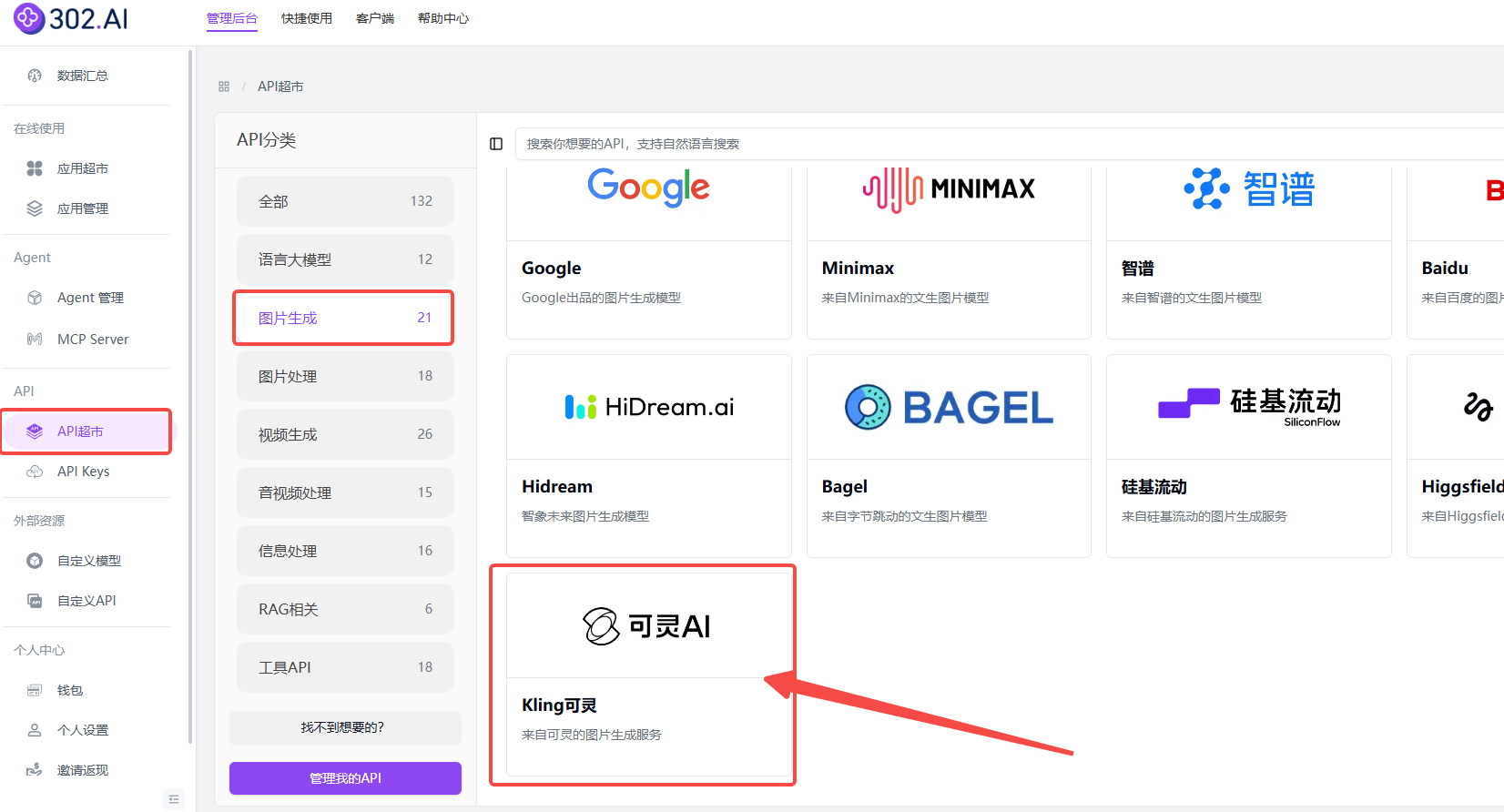Open the 帮助中心 tab
Image resolution: width=1504 pixels, height=812 pixels.
point(443,18)
